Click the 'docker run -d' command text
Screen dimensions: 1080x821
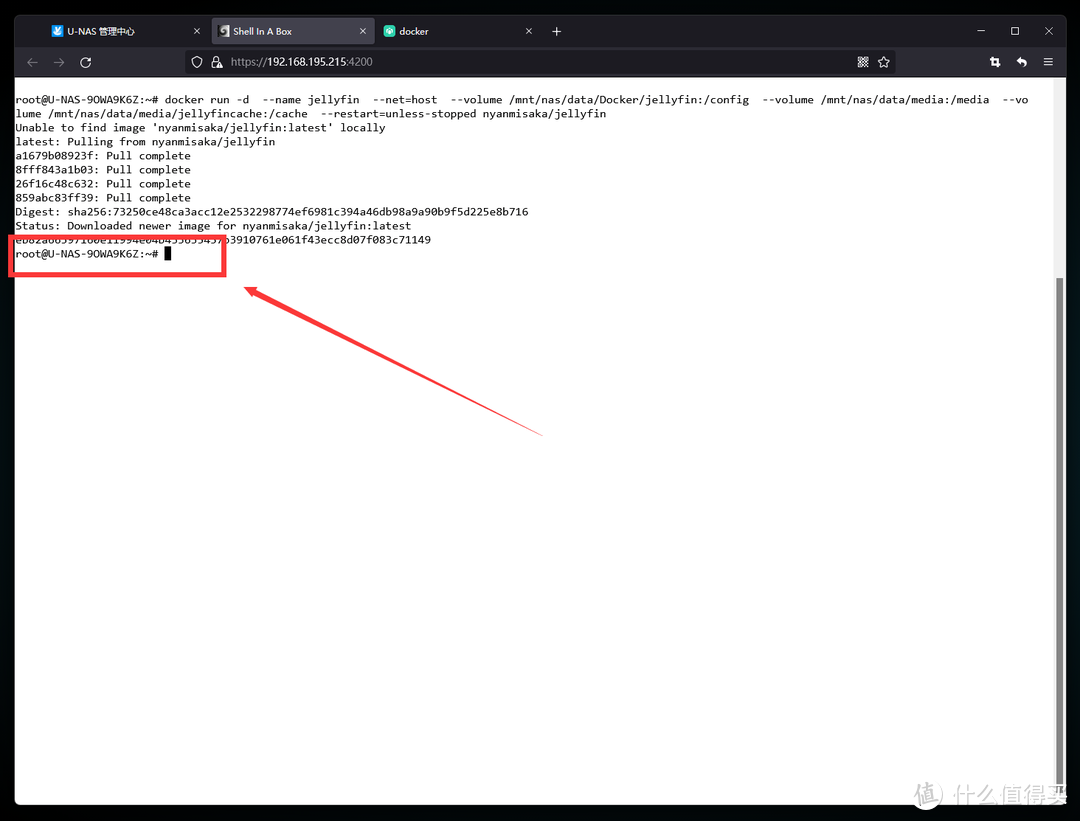coord(207,100)
